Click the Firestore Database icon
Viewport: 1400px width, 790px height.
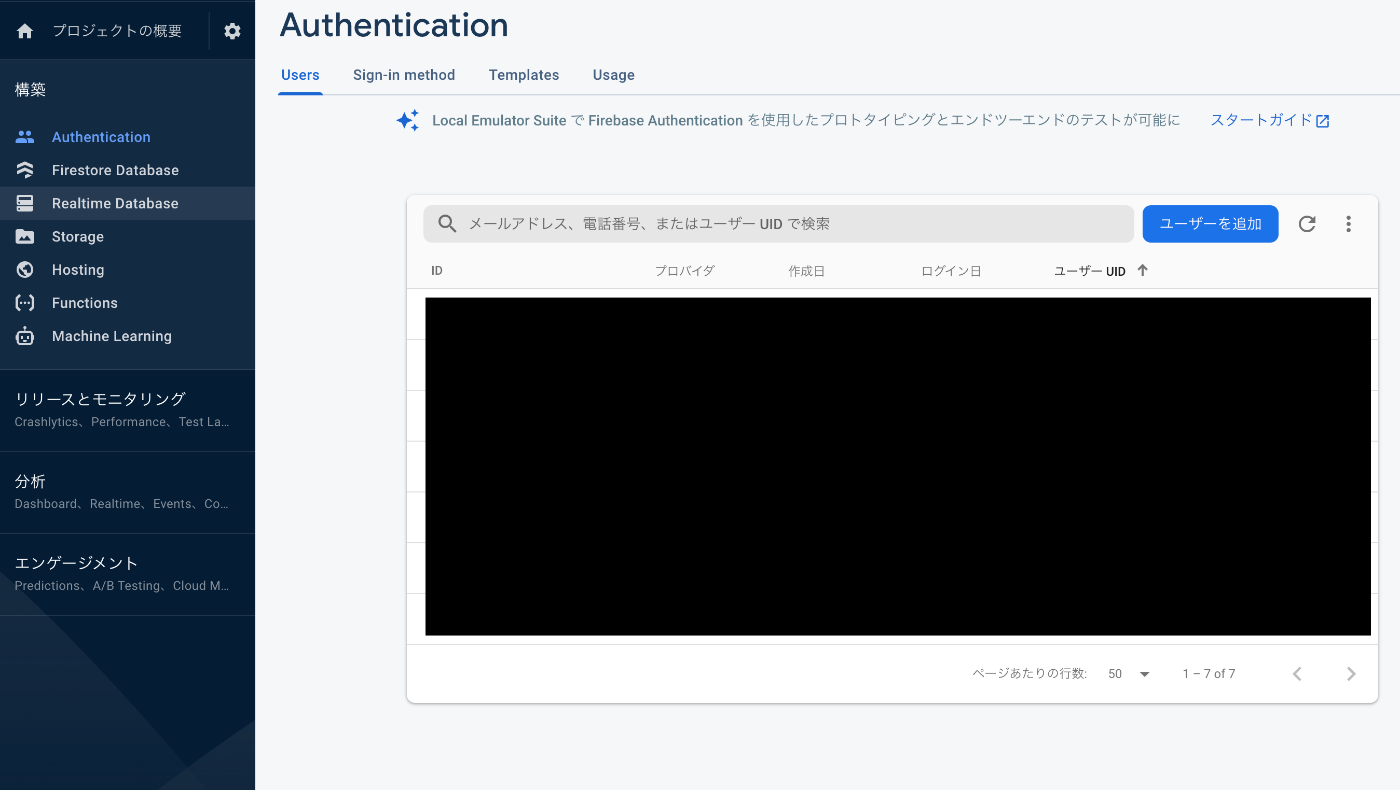(x=25, y=170)
